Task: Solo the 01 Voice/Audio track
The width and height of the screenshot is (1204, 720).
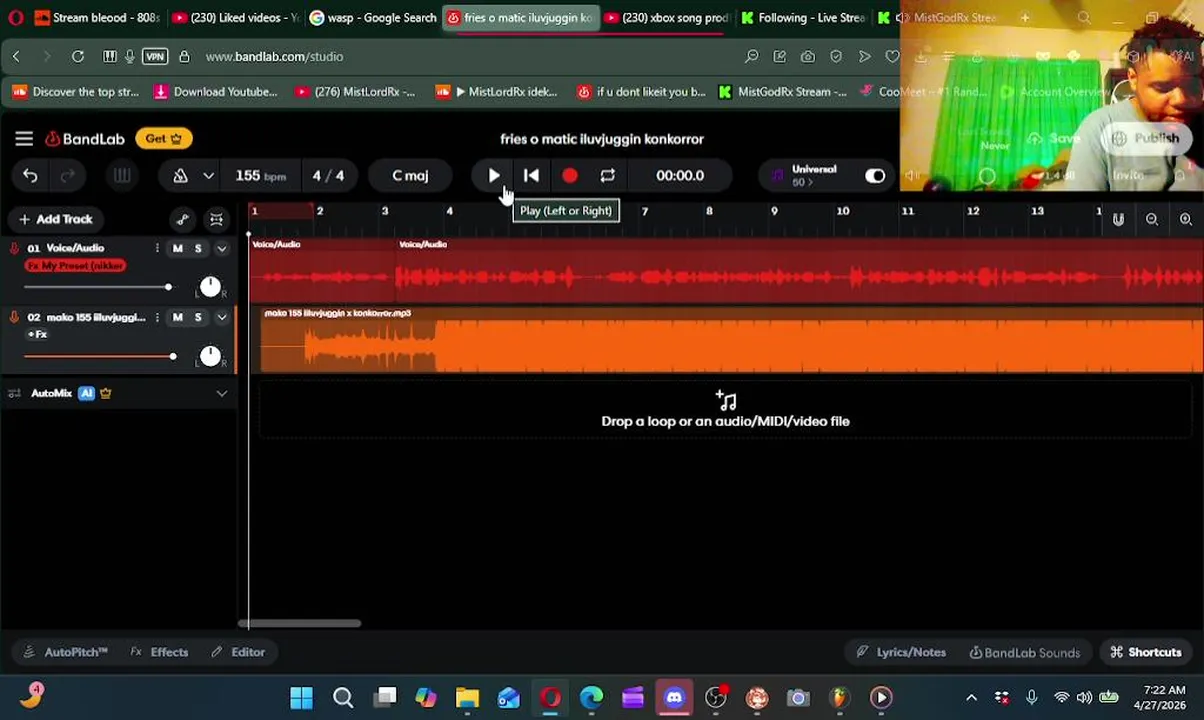Action: point(198,248)
